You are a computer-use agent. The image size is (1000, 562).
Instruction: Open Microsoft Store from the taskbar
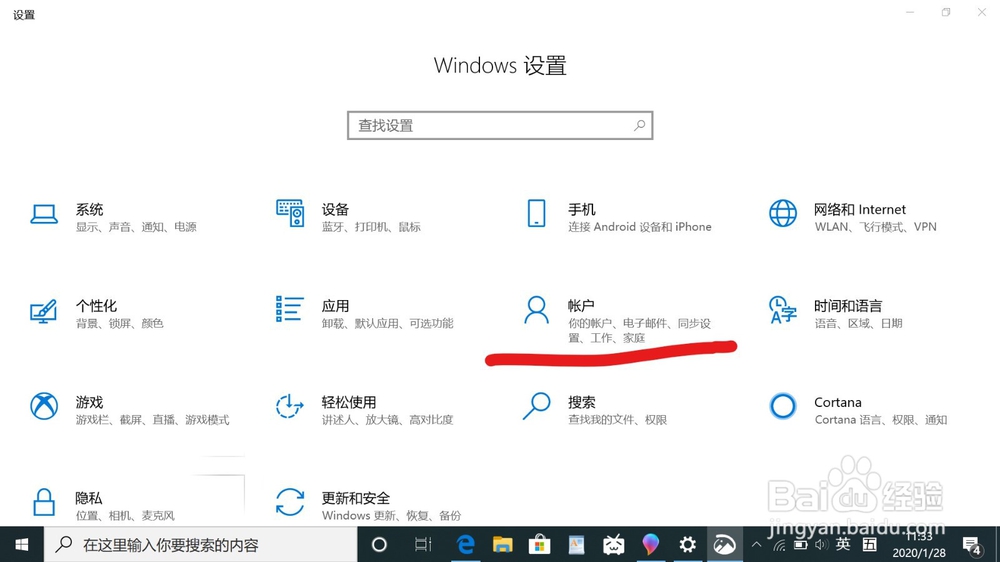point(540,545)
